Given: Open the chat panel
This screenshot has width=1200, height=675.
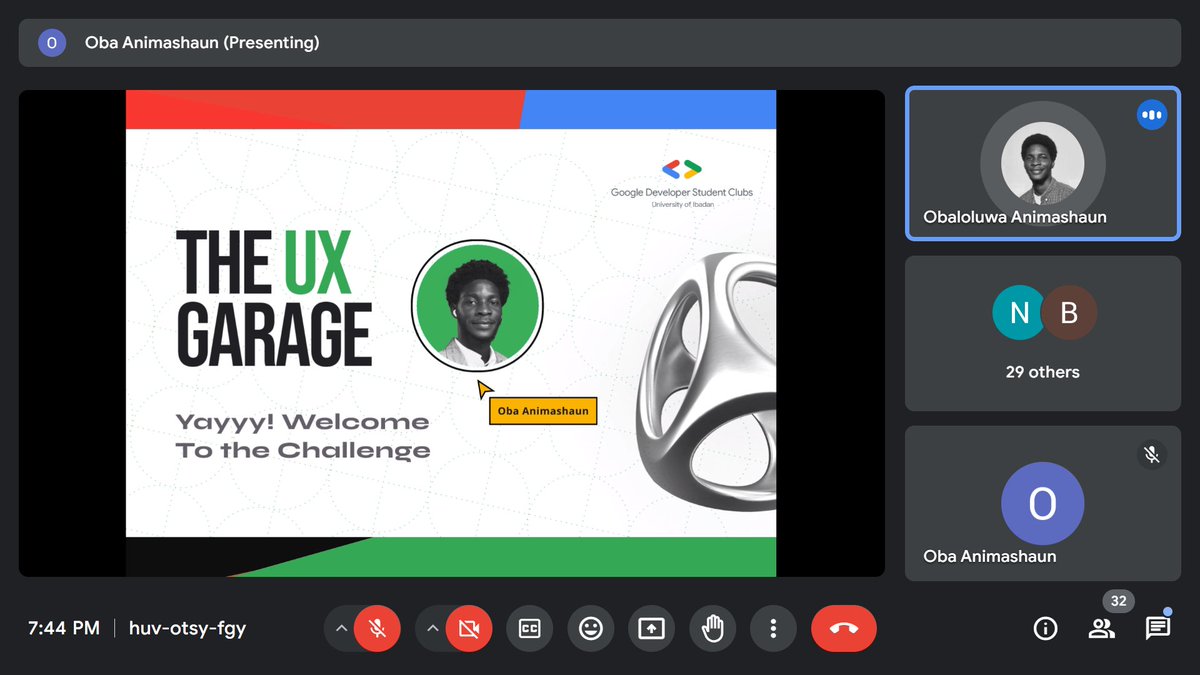Looking at the screenshot, I should [x=1157, y=628].
